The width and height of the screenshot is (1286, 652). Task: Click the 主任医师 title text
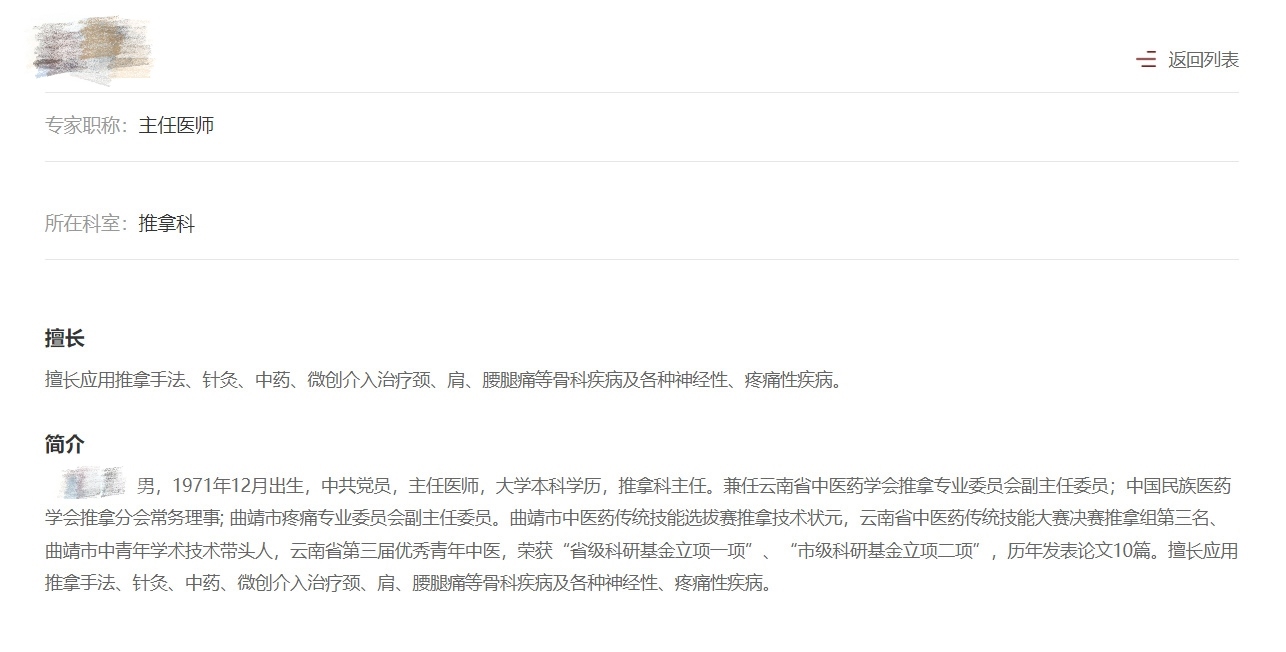(176, 125)
